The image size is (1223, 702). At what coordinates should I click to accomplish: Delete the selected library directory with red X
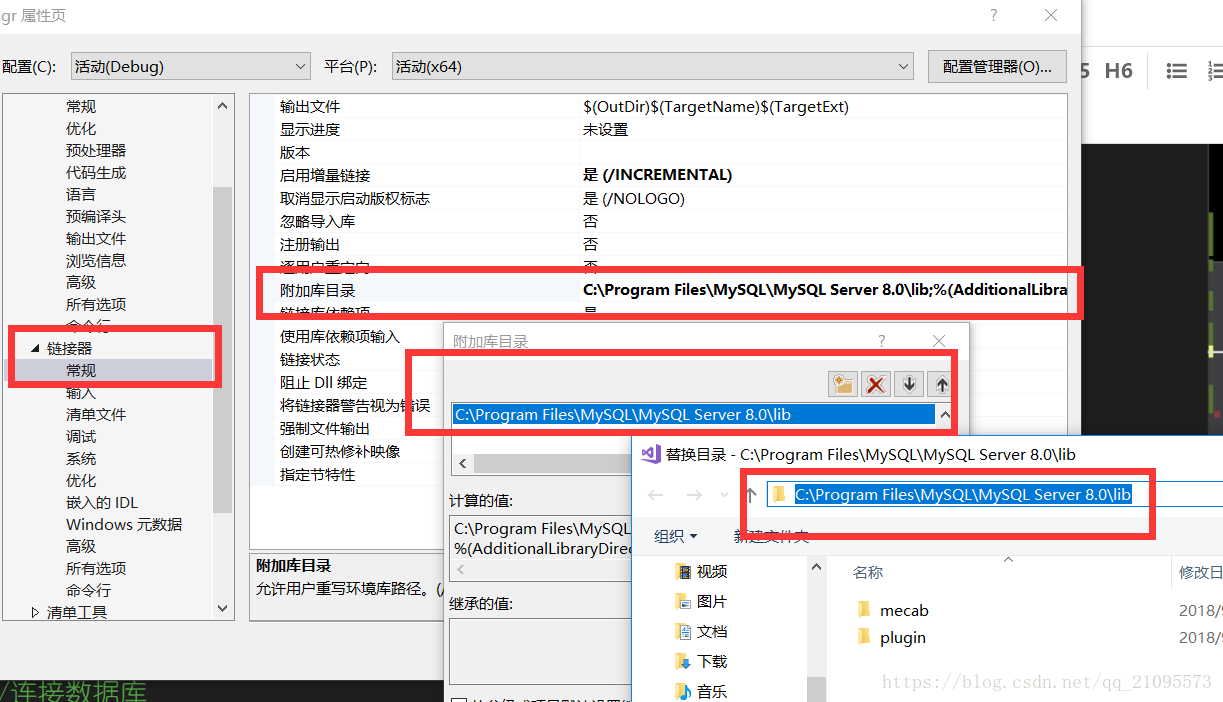(x=876, y=383)
